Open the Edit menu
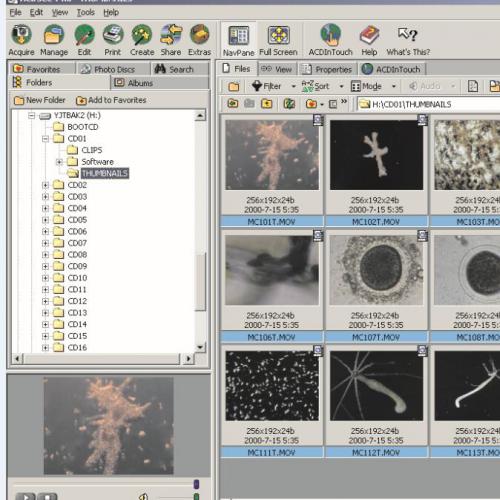The height and width of the screenshot is (500, 500). coord(36,13)
